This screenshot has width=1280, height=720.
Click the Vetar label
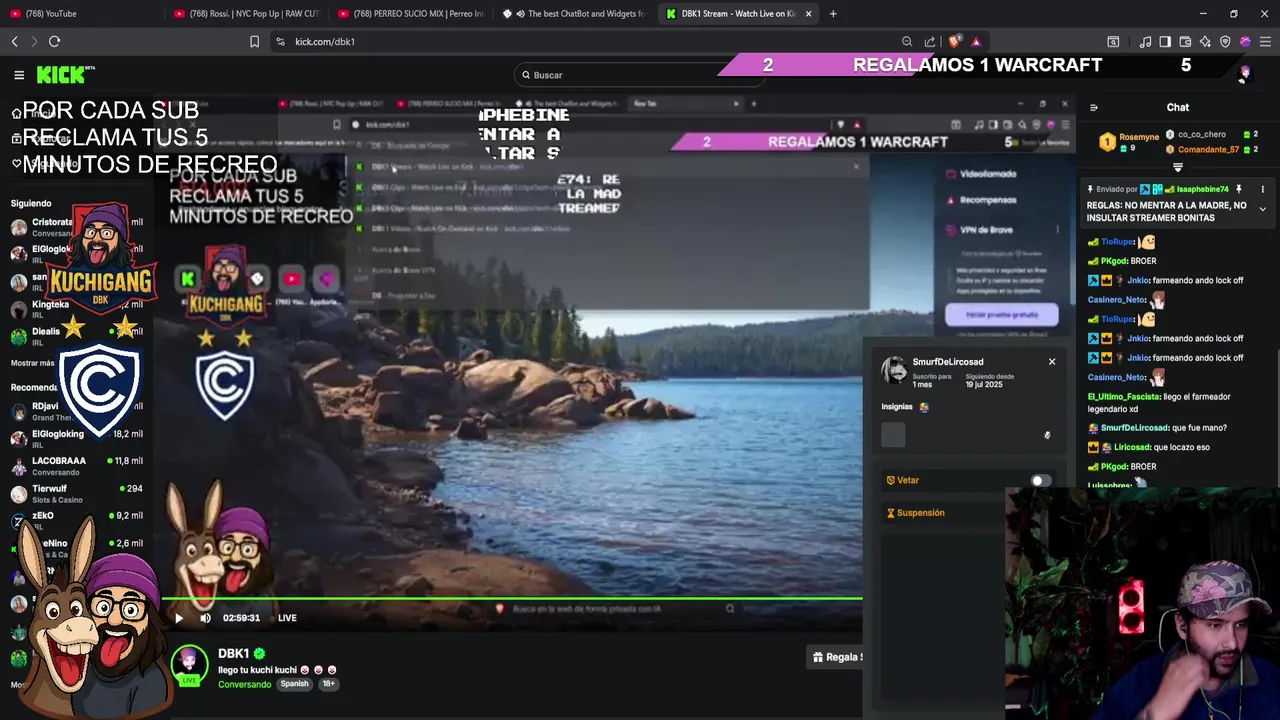pyautogui.click(x=908, y=480)
